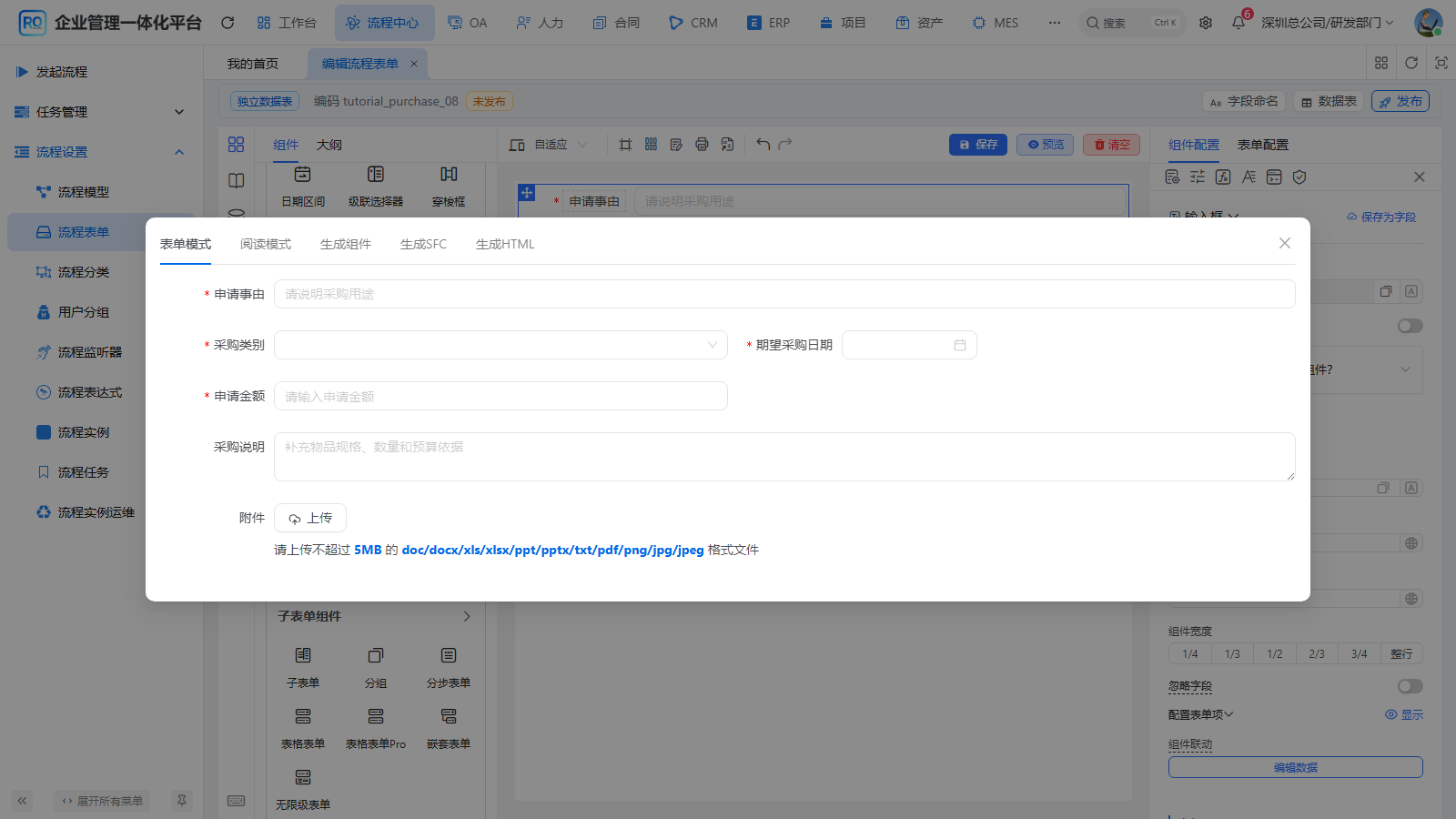The image size is (1456, 819).
Task: Click the 采购说明 textarea
Action: [784, 457]
